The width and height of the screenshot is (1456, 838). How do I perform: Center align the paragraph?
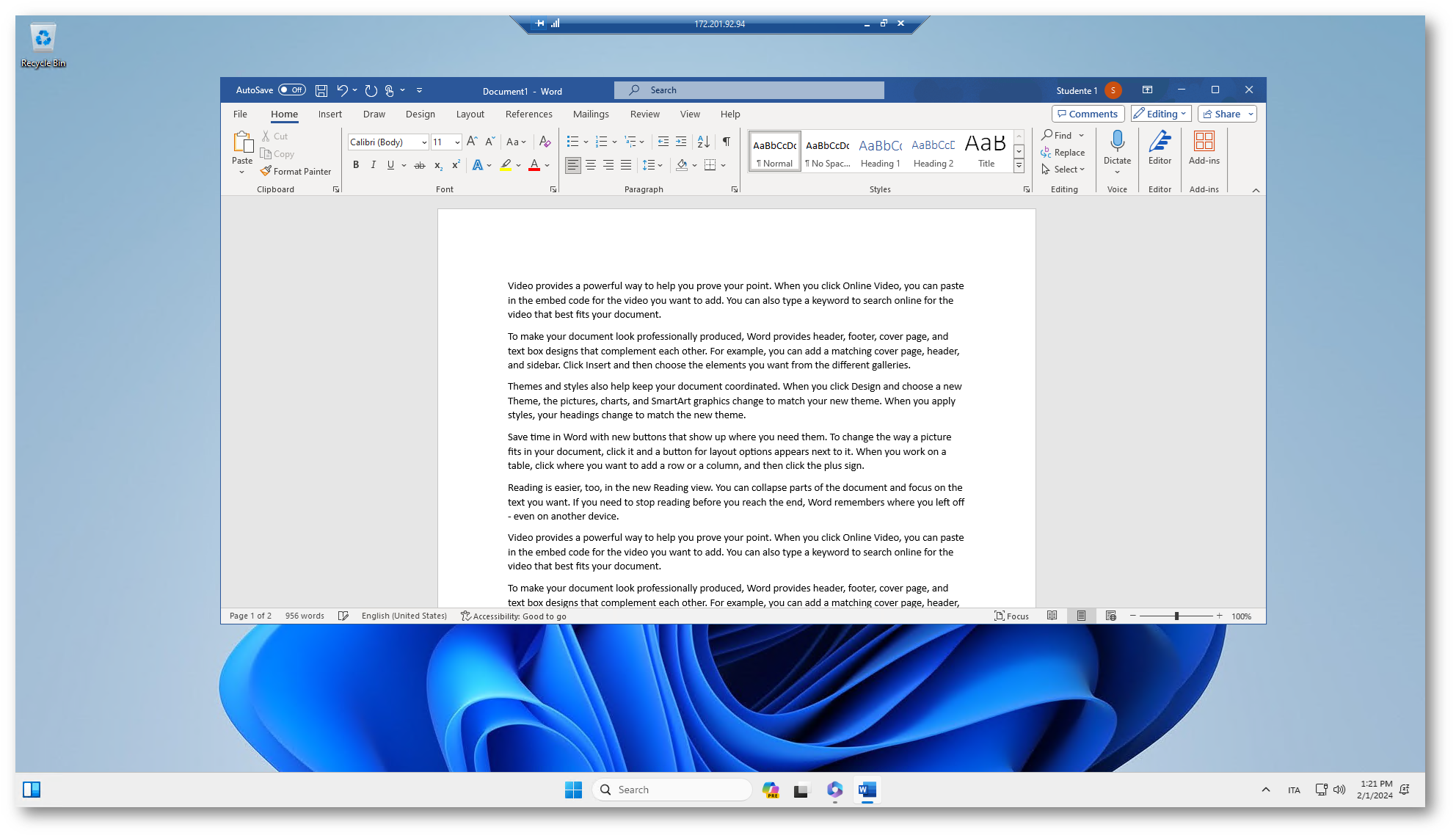(x=591, y=165)
